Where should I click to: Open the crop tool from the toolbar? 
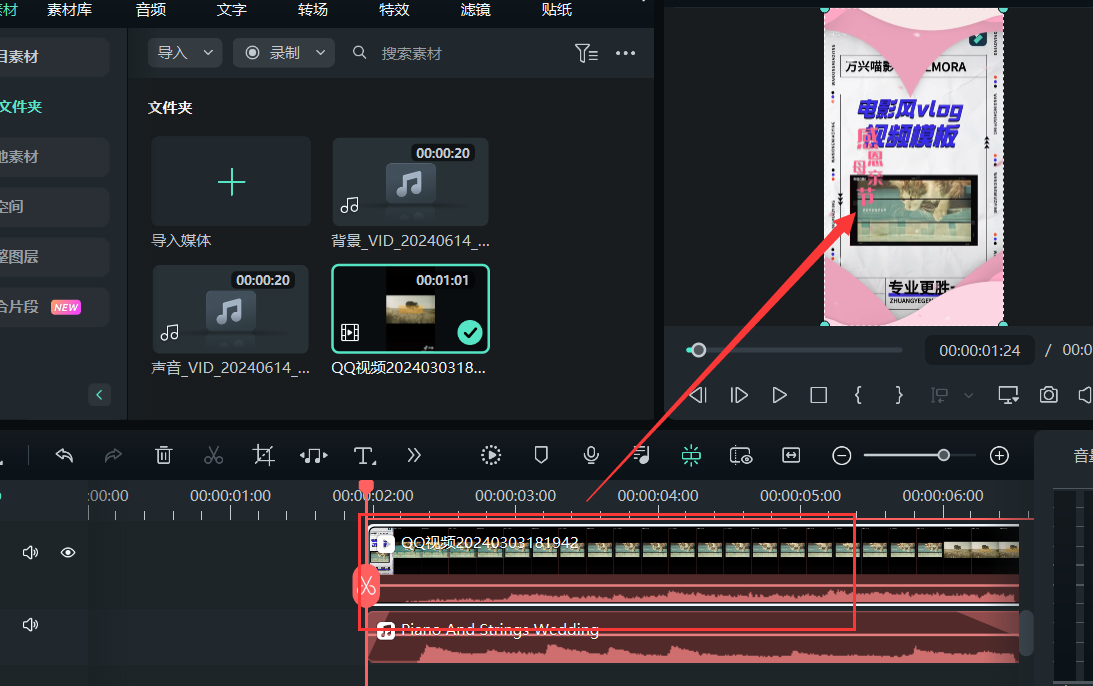(263, 455)
